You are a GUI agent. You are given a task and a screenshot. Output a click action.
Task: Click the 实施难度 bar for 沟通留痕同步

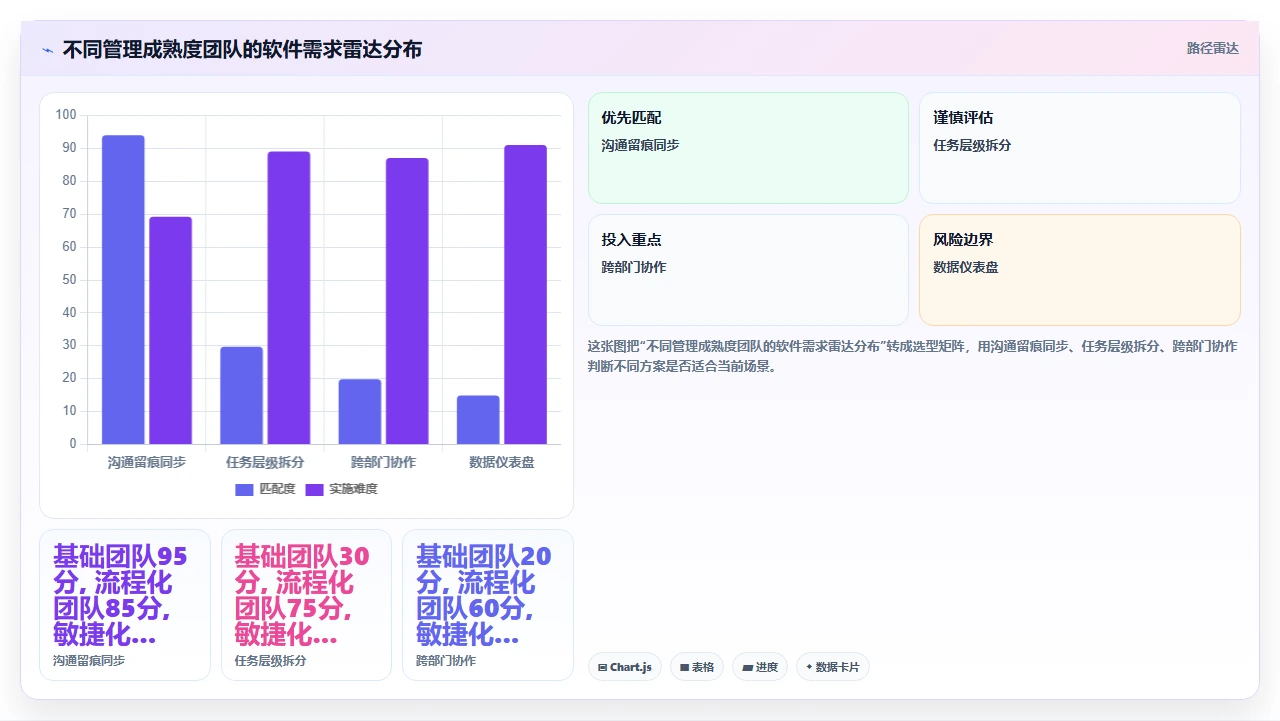tap(170, 331)
